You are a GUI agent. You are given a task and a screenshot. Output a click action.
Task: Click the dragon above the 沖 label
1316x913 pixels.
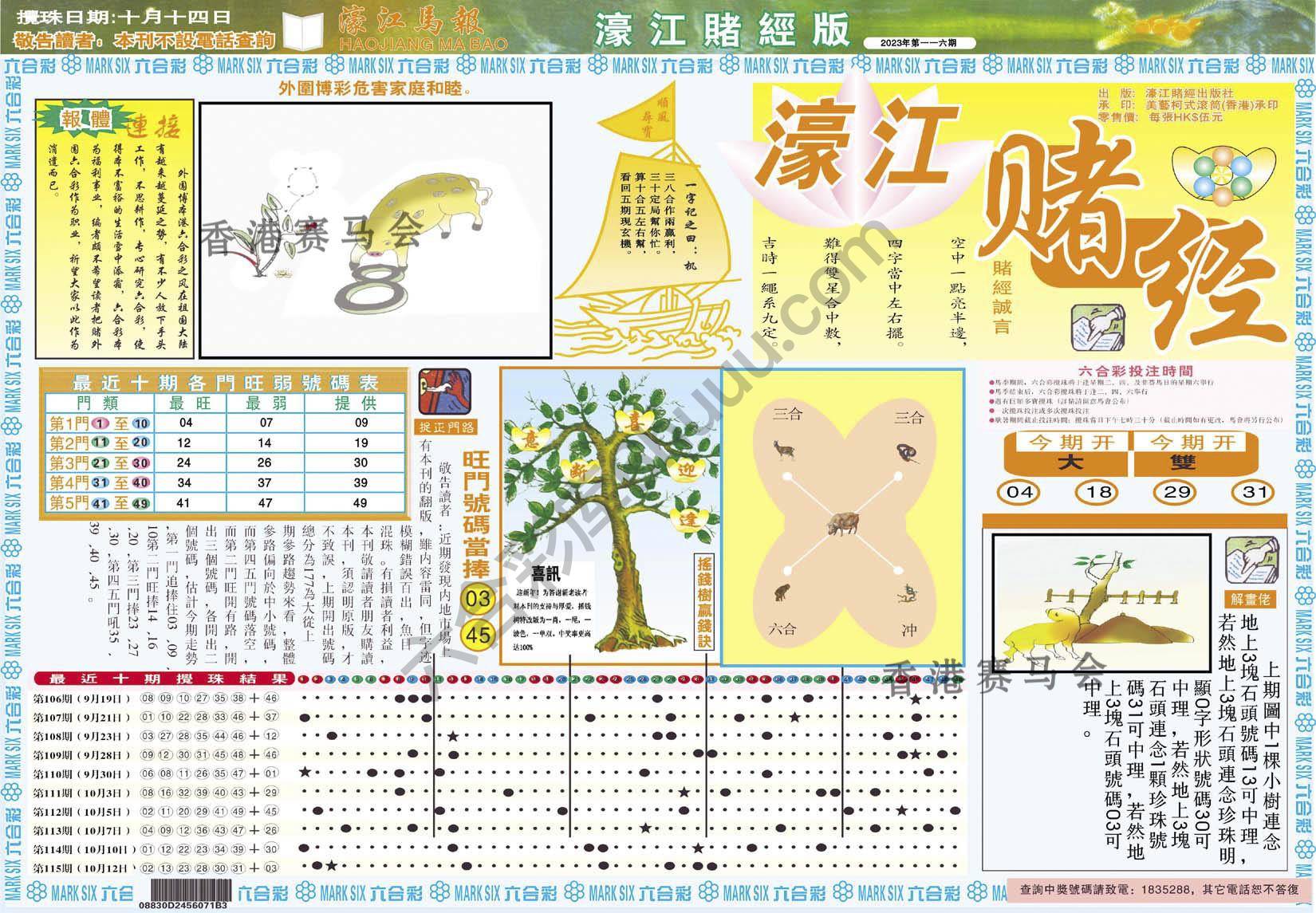tap(908, 593)
